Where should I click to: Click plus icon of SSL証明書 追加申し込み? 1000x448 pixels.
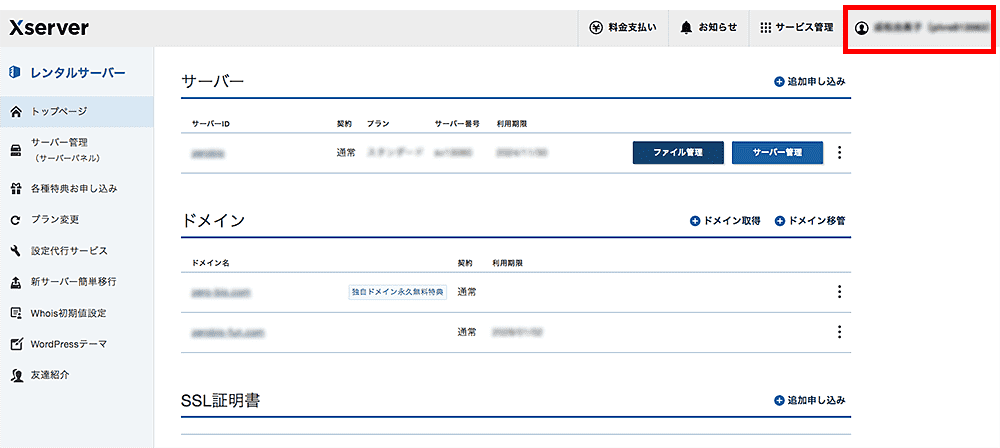coord(779,401)
